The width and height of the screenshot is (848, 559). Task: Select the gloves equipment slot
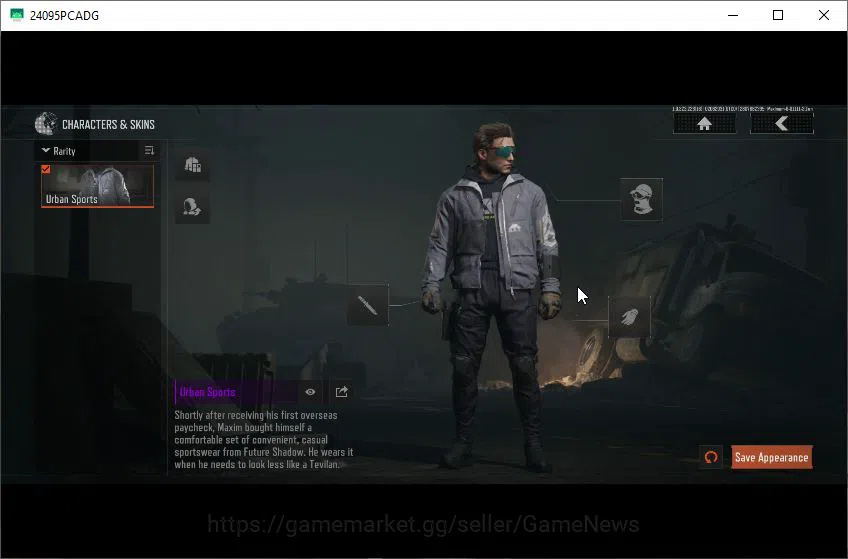coord(630,317)
